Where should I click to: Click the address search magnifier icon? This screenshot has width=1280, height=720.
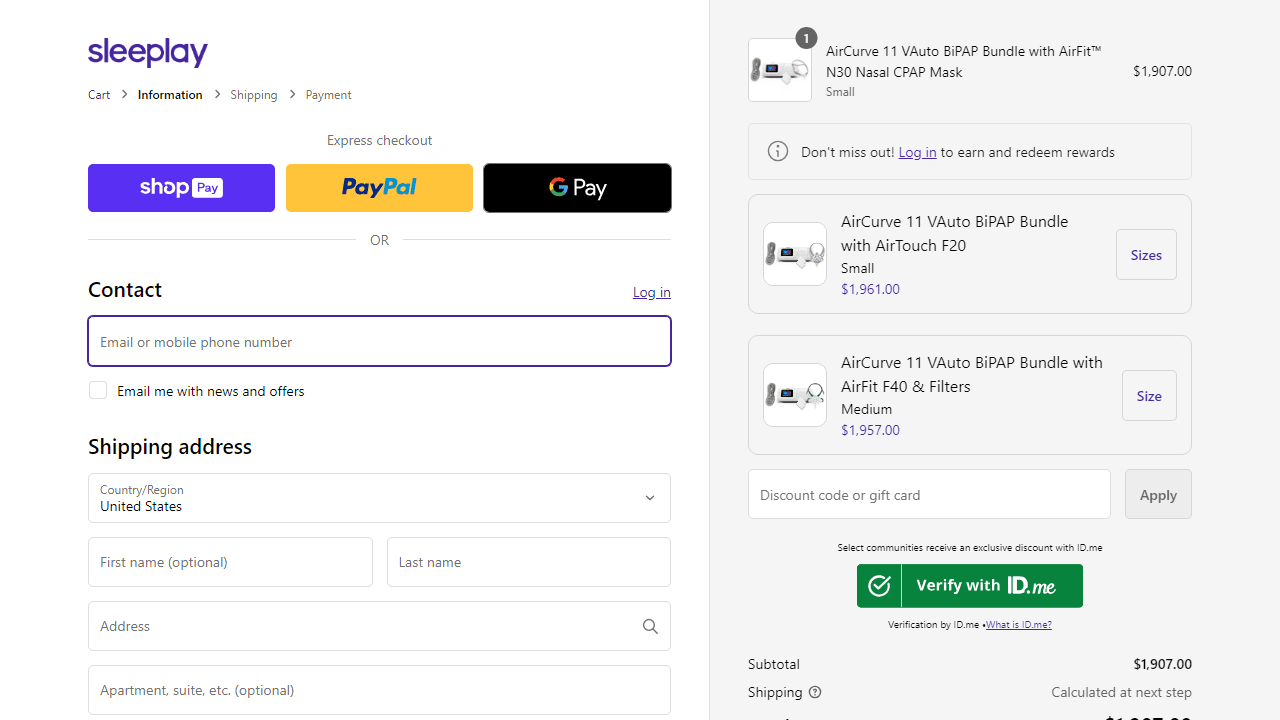point(650,626)
